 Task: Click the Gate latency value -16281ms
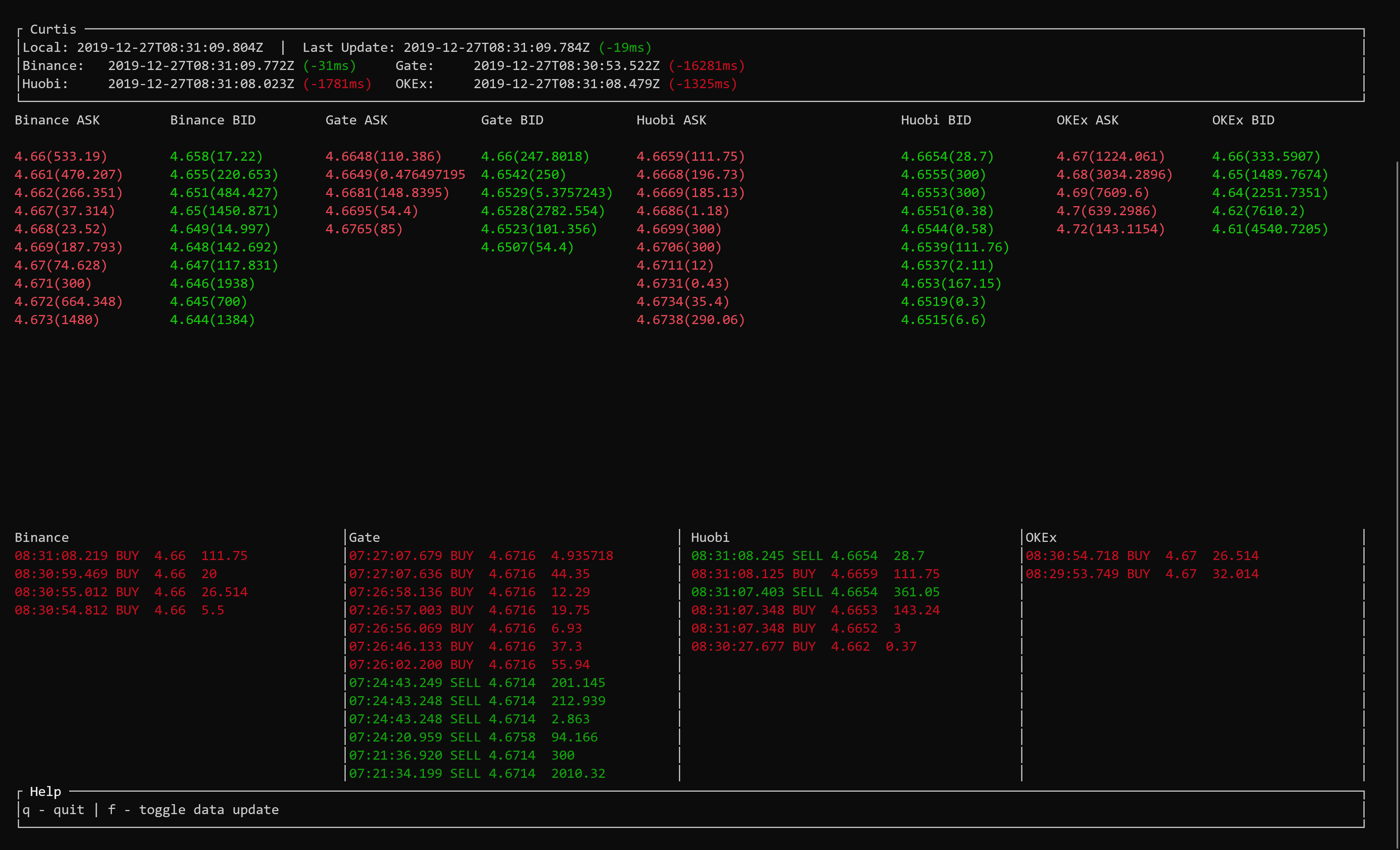tap(706, 66)
